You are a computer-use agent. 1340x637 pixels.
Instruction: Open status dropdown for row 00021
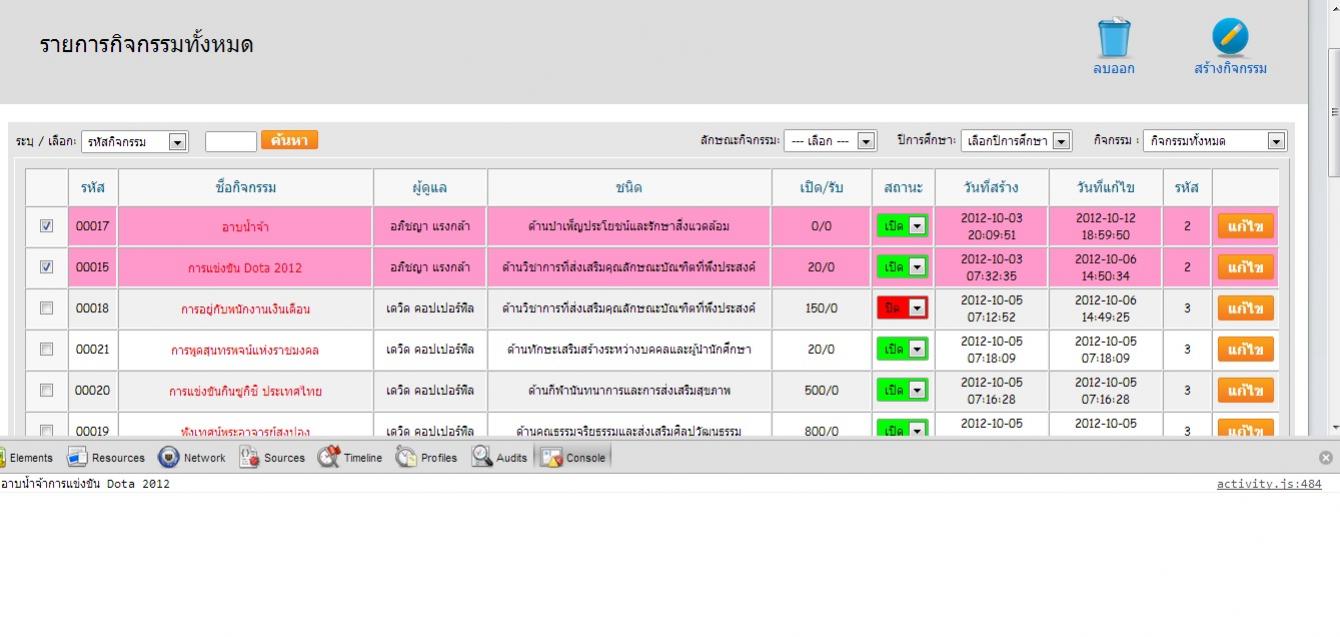902,349
